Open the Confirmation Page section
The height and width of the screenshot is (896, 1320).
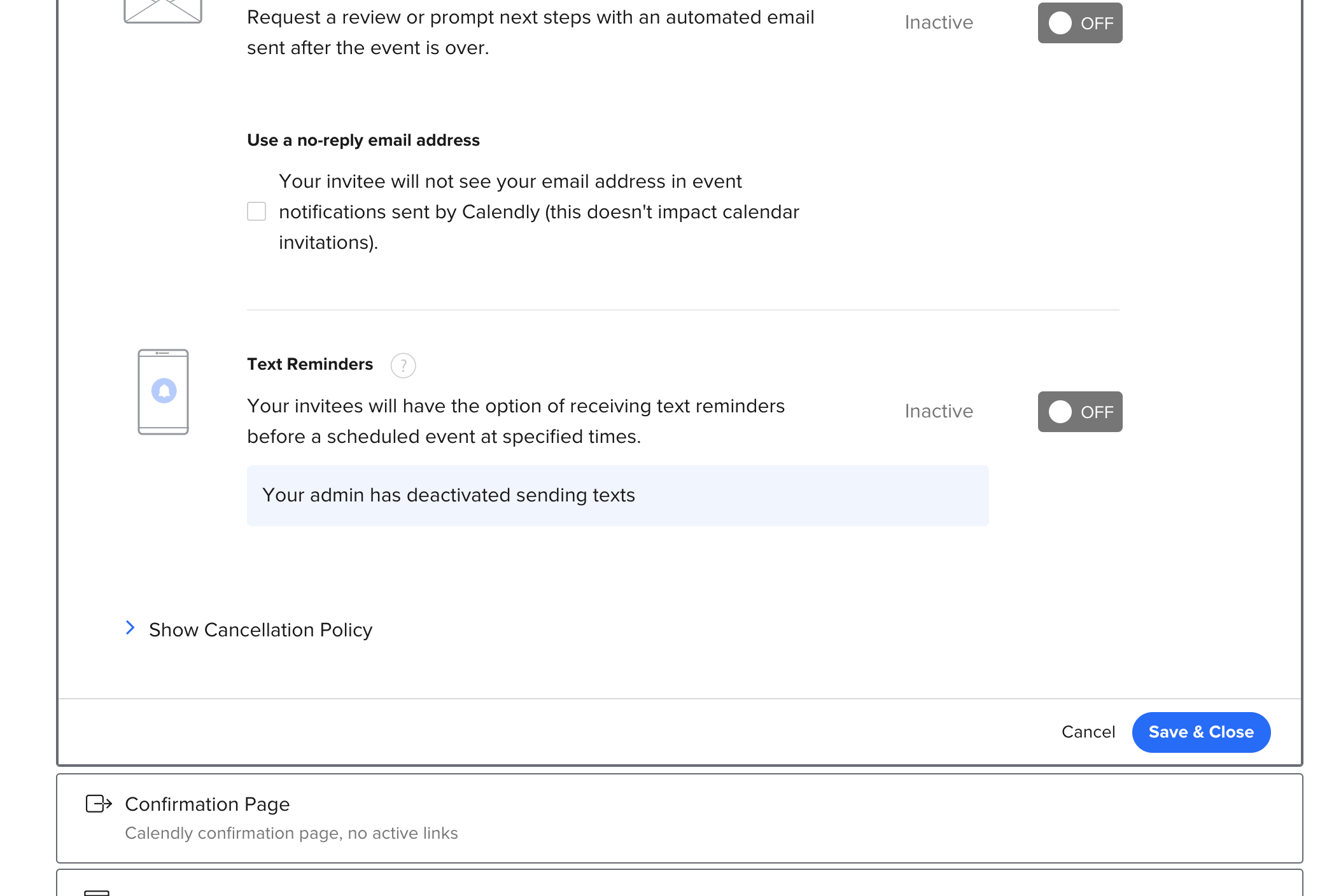coord(207,804)
